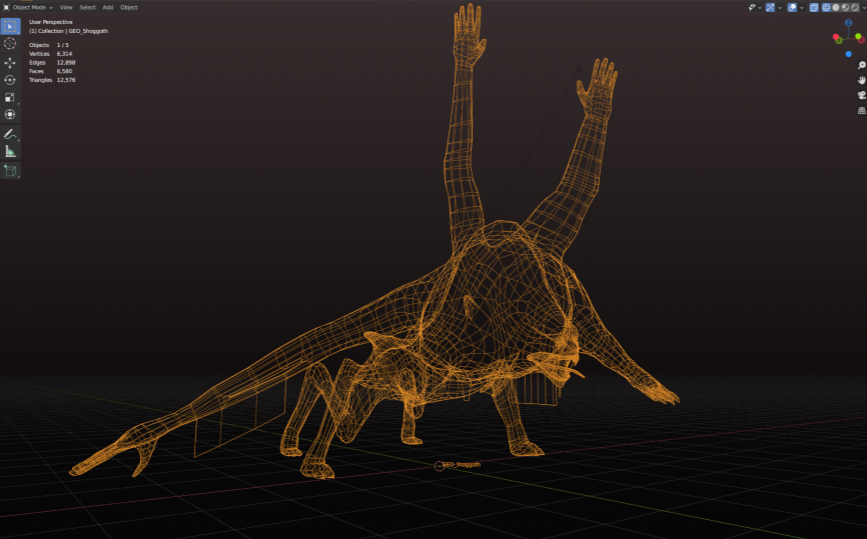
Task: Switch to Solid shading mode
Action: click(x=835, y=7)
